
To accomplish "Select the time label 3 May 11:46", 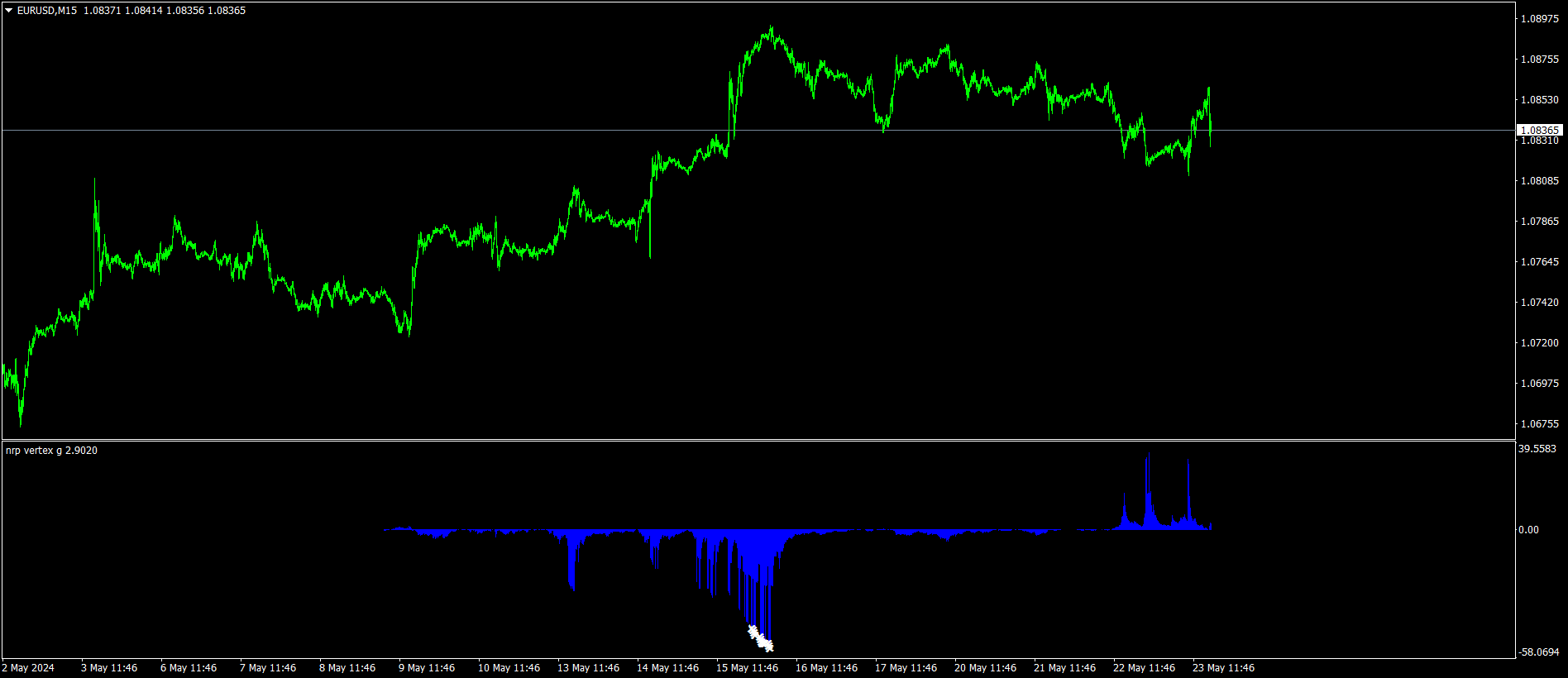I will pos(109,668).
